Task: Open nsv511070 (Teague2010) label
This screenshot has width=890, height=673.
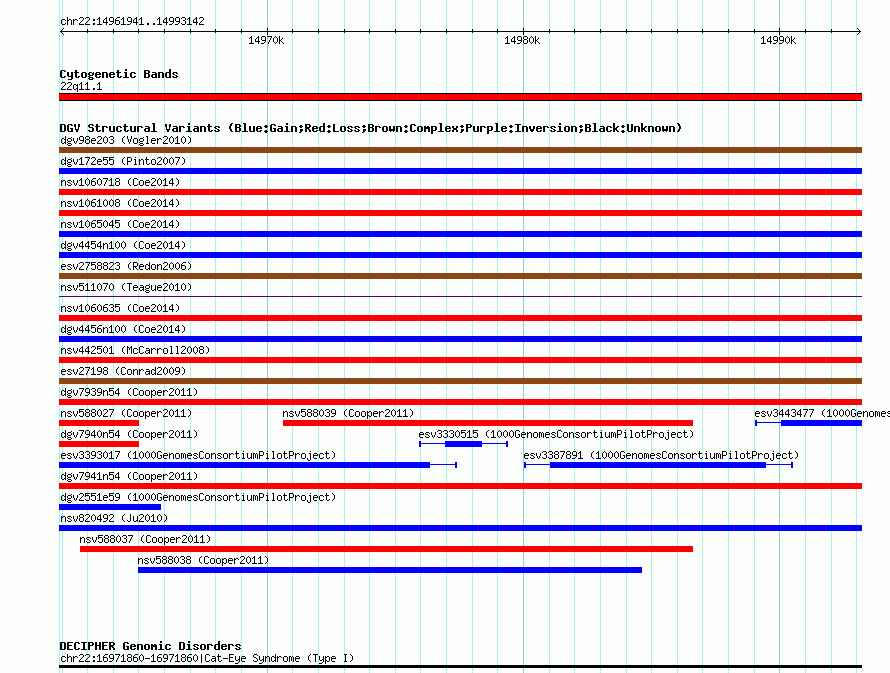Action: (126, 287)
